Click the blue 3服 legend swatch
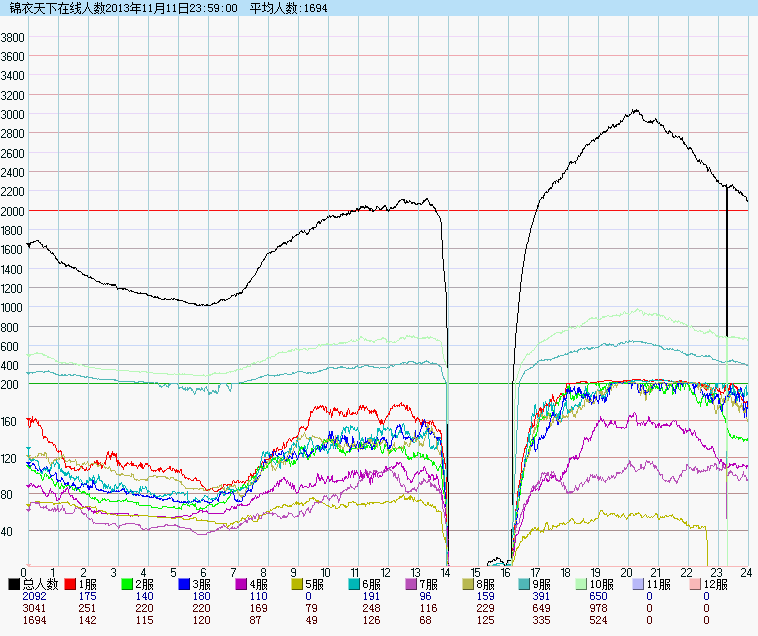The height and width of the screenshot is (636, 758). (x=185, y=583)
